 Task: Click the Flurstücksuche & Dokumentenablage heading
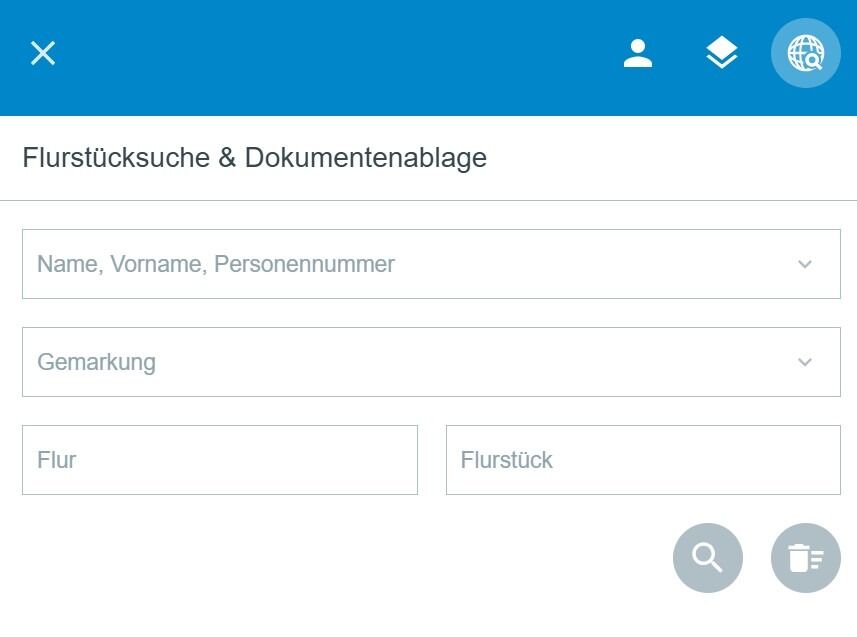coord(254,158)
